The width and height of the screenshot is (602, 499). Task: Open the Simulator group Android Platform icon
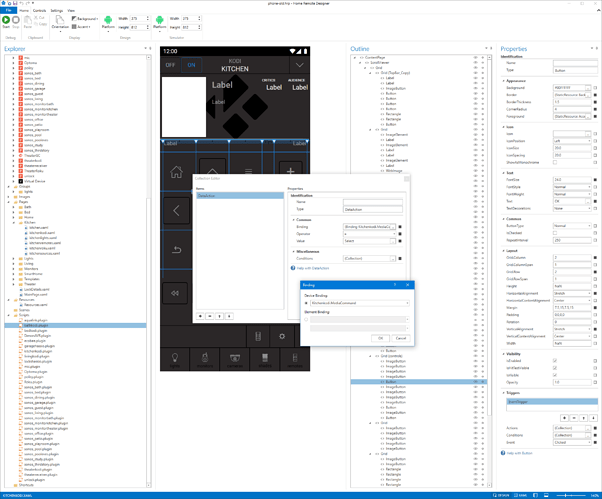(x=160, y=20)
